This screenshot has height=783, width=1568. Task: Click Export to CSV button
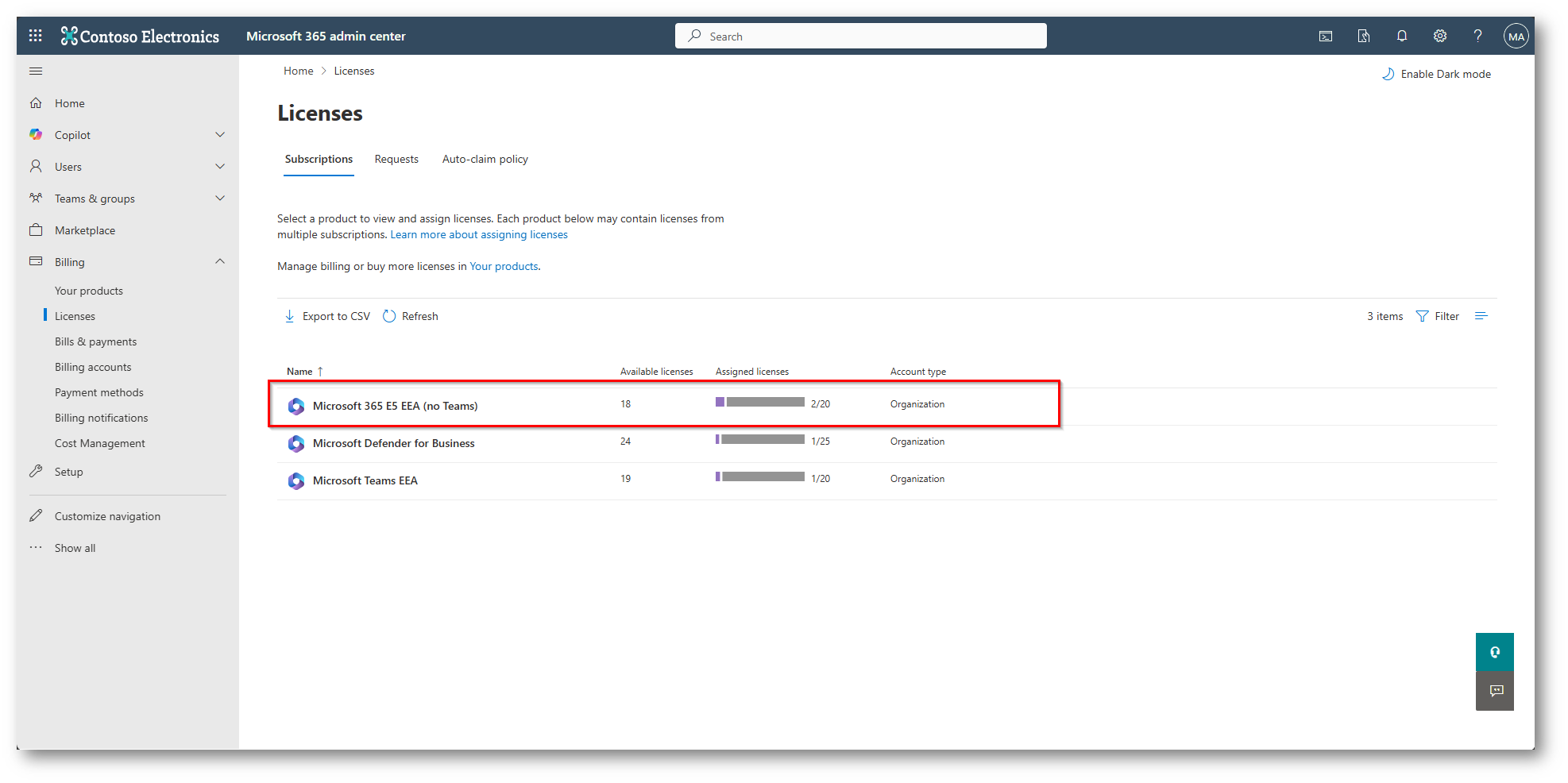click(327, 316)
